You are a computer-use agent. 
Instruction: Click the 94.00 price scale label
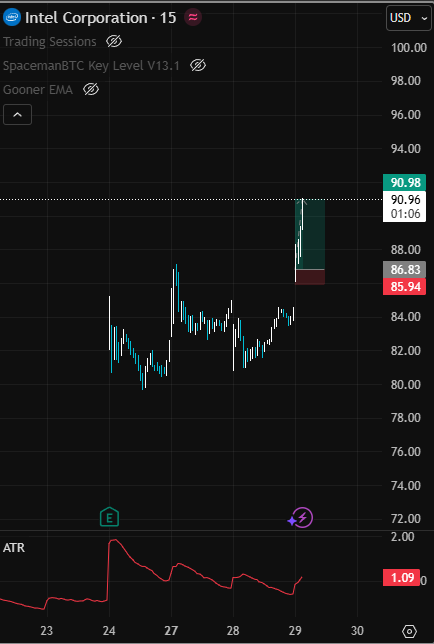click(x=406, y=148)
